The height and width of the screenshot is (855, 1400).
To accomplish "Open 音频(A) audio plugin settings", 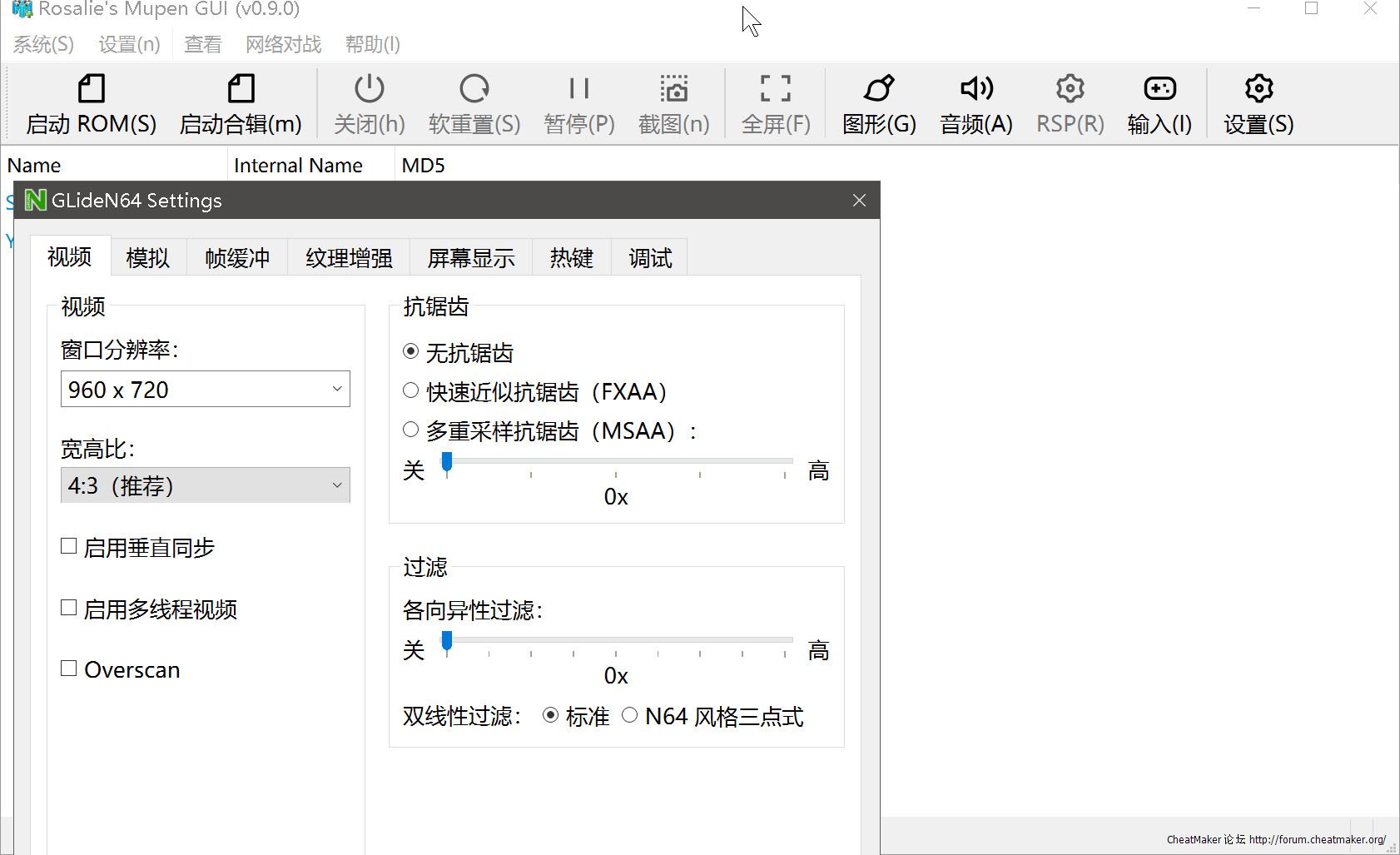I will pos(976,104).
